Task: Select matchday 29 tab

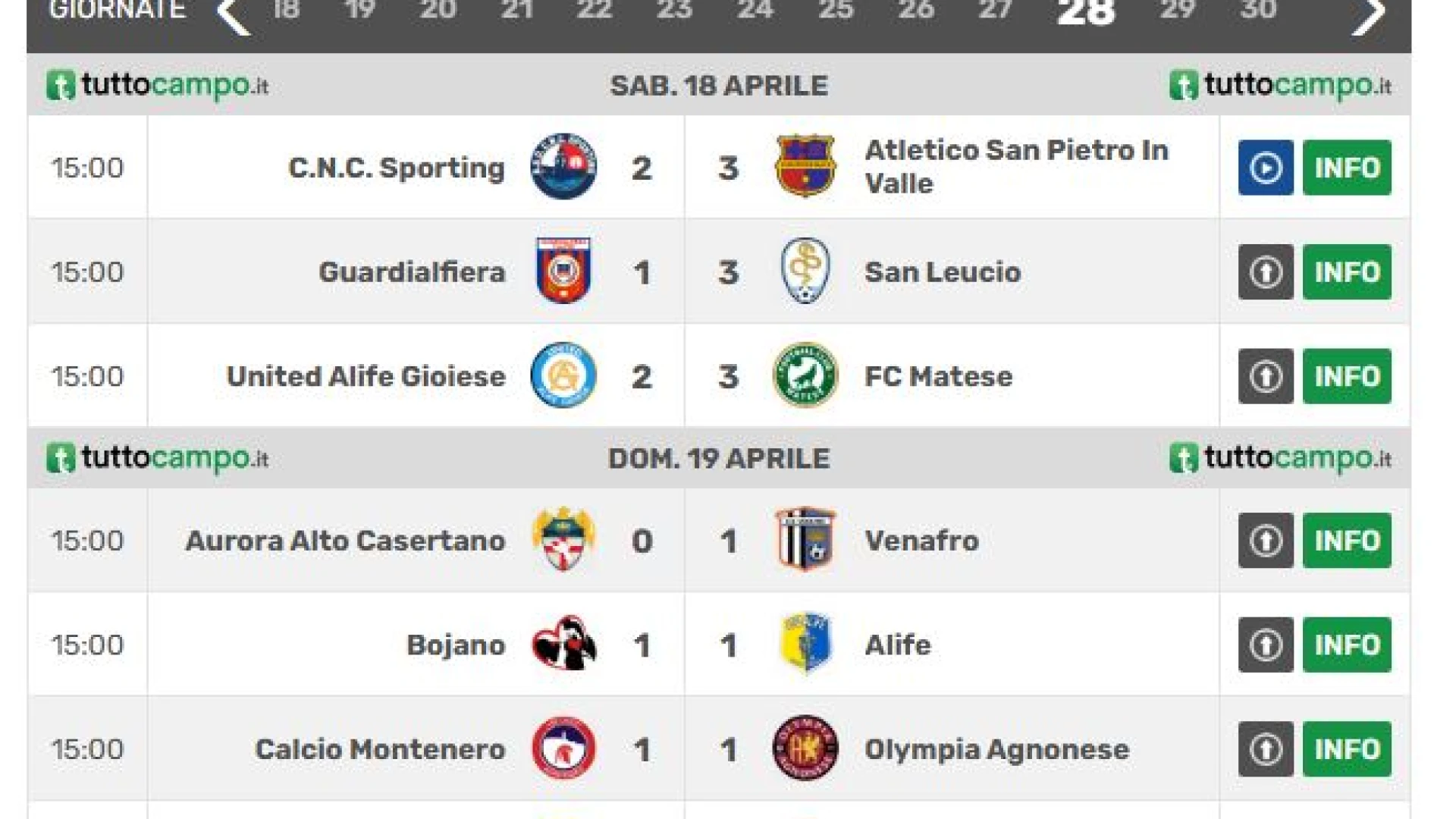Action: pos(1177,11)
